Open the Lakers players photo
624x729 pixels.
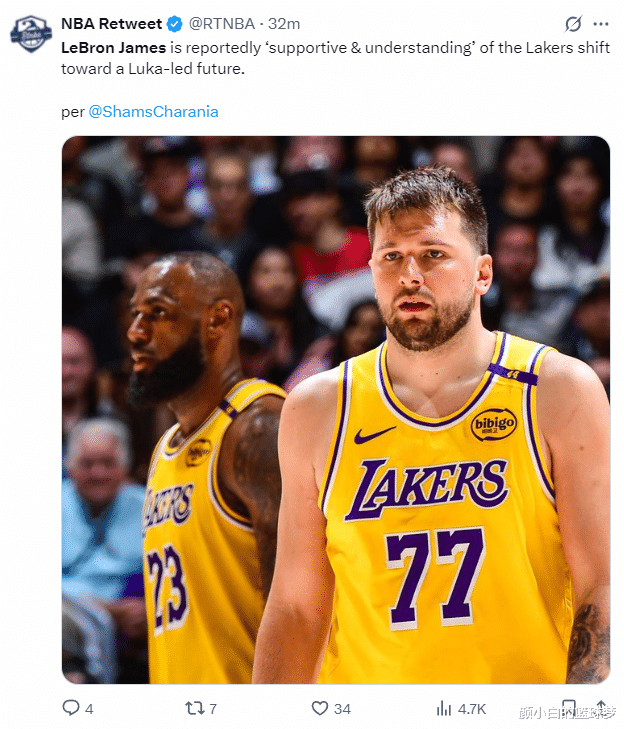click(x=336, y=410)
